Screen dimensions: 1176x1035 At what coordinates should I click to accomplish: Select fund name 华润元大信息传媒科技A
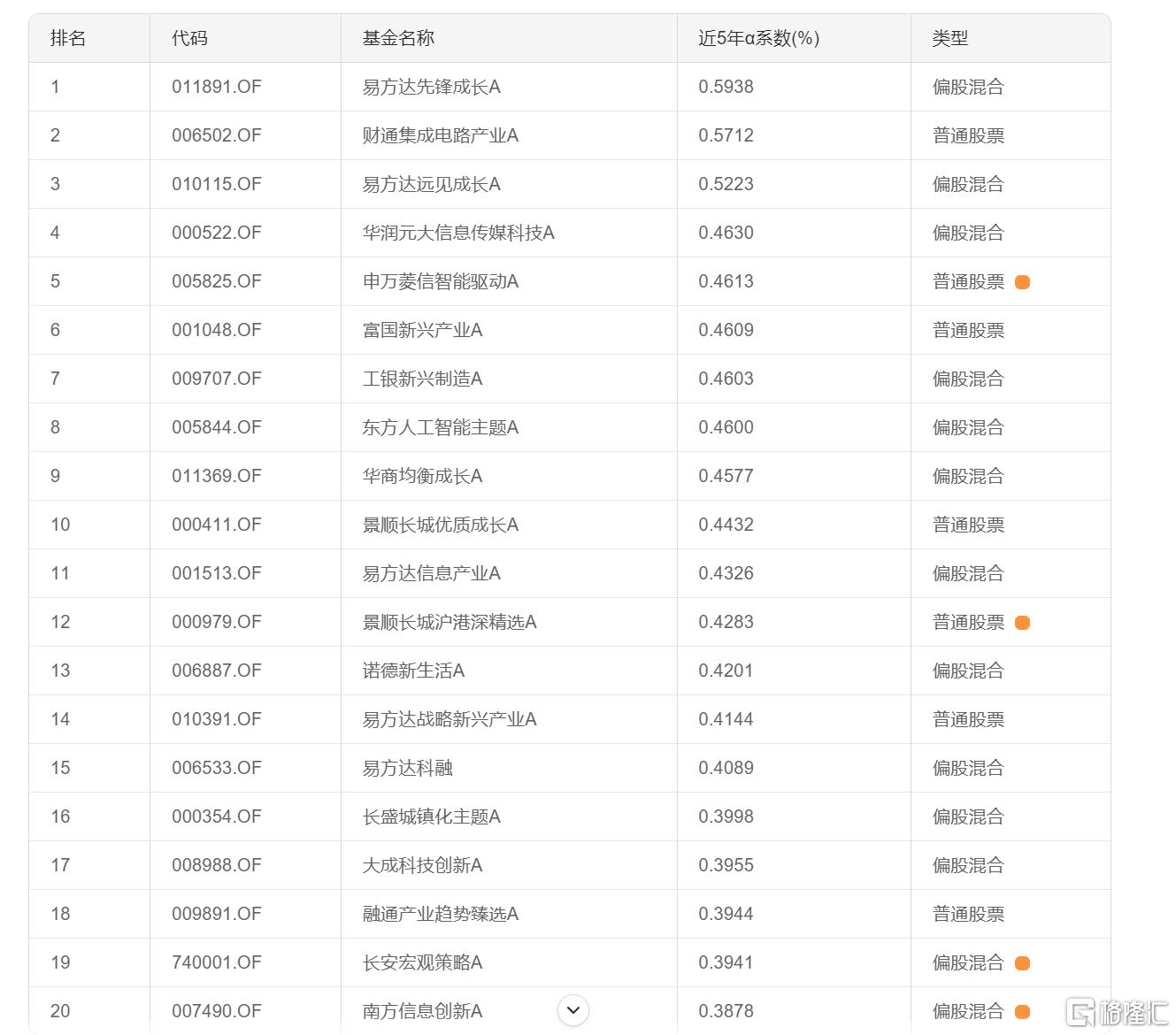pyautogui.click(x=458, y=233)
